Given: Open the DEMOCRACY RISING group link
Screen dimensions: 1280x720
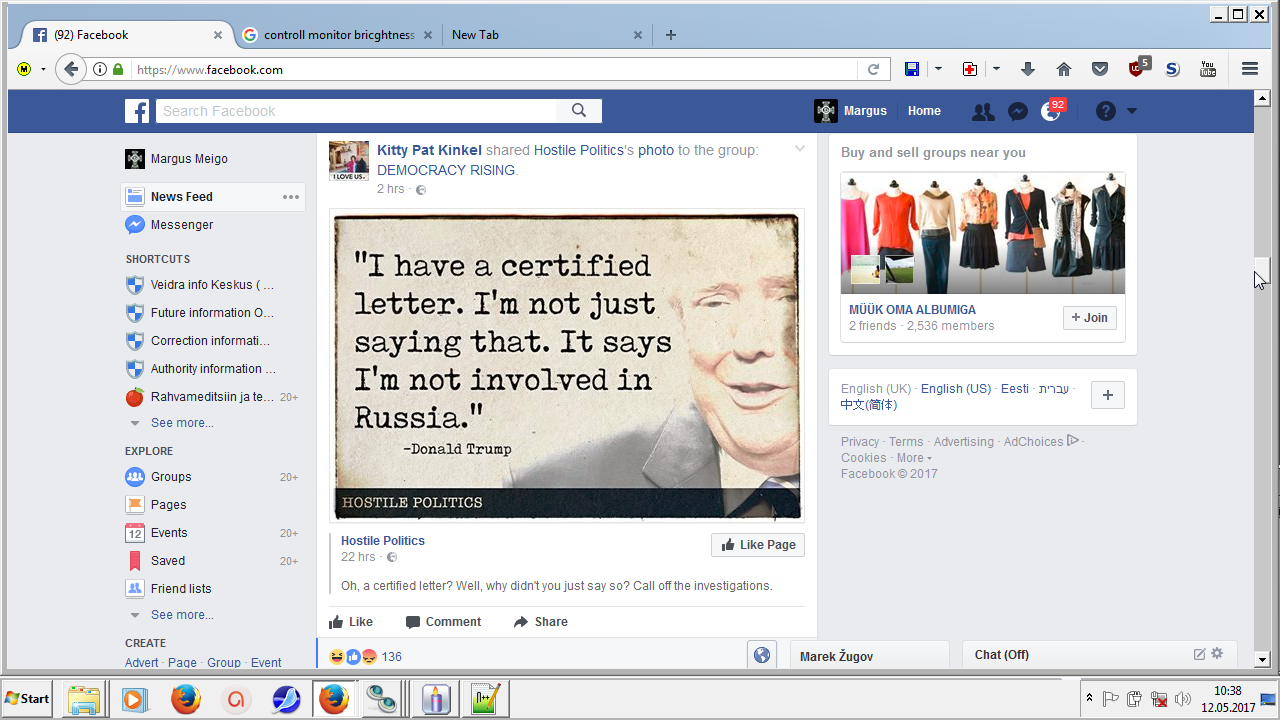Looking at the screenshot, I should [x=445, y=170].
